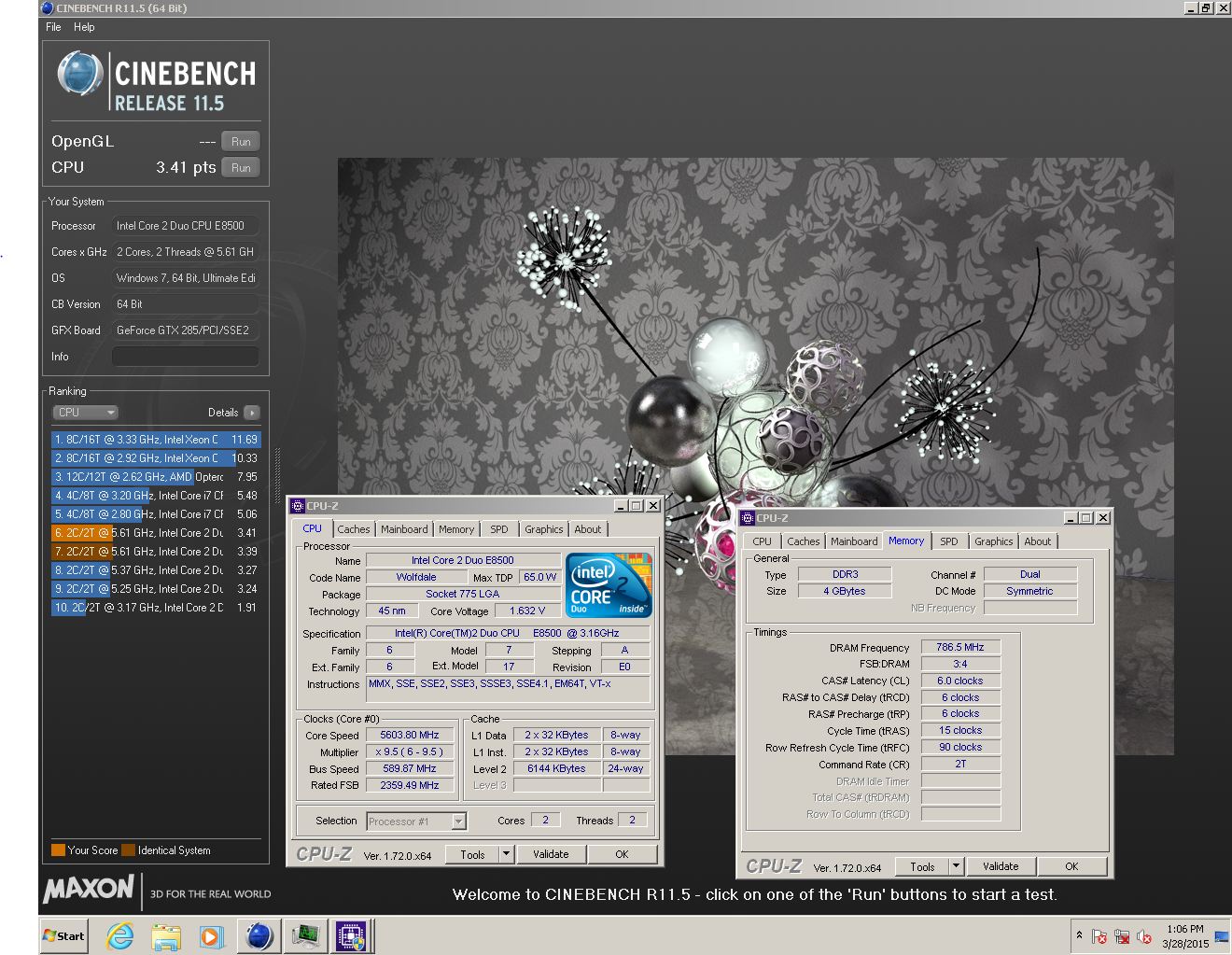Click OK in right CPU-Z window
The width and height of the screenshot is (1232, 955).
click(1071, 866)
